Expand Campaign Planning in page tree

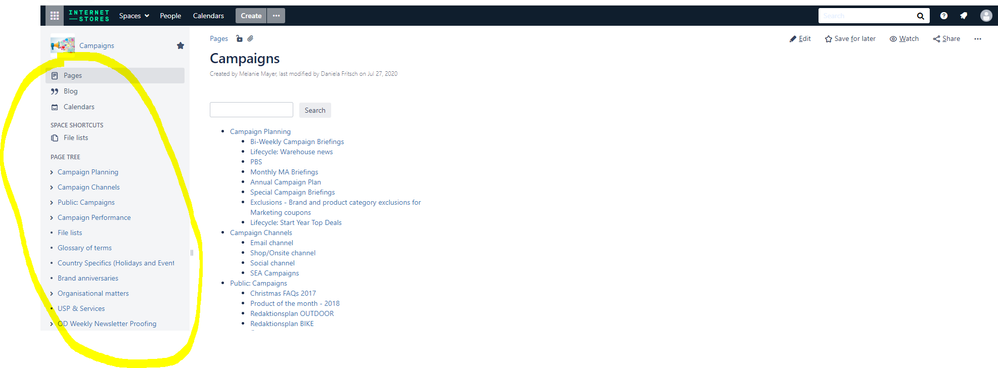[x=52, y=173]
